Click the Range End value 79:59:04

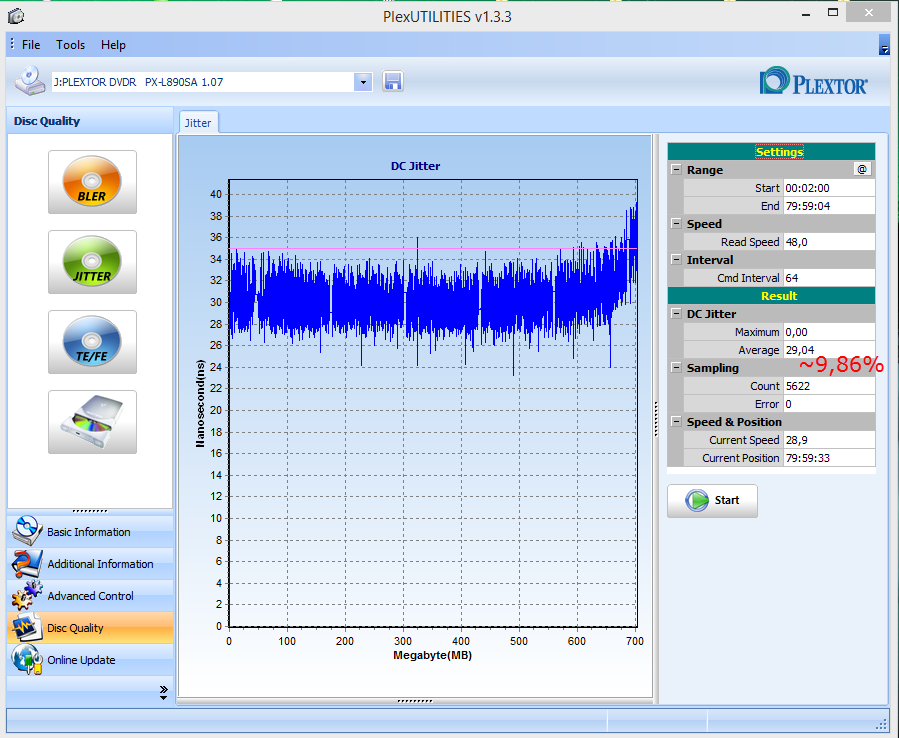tap(828, 206)
